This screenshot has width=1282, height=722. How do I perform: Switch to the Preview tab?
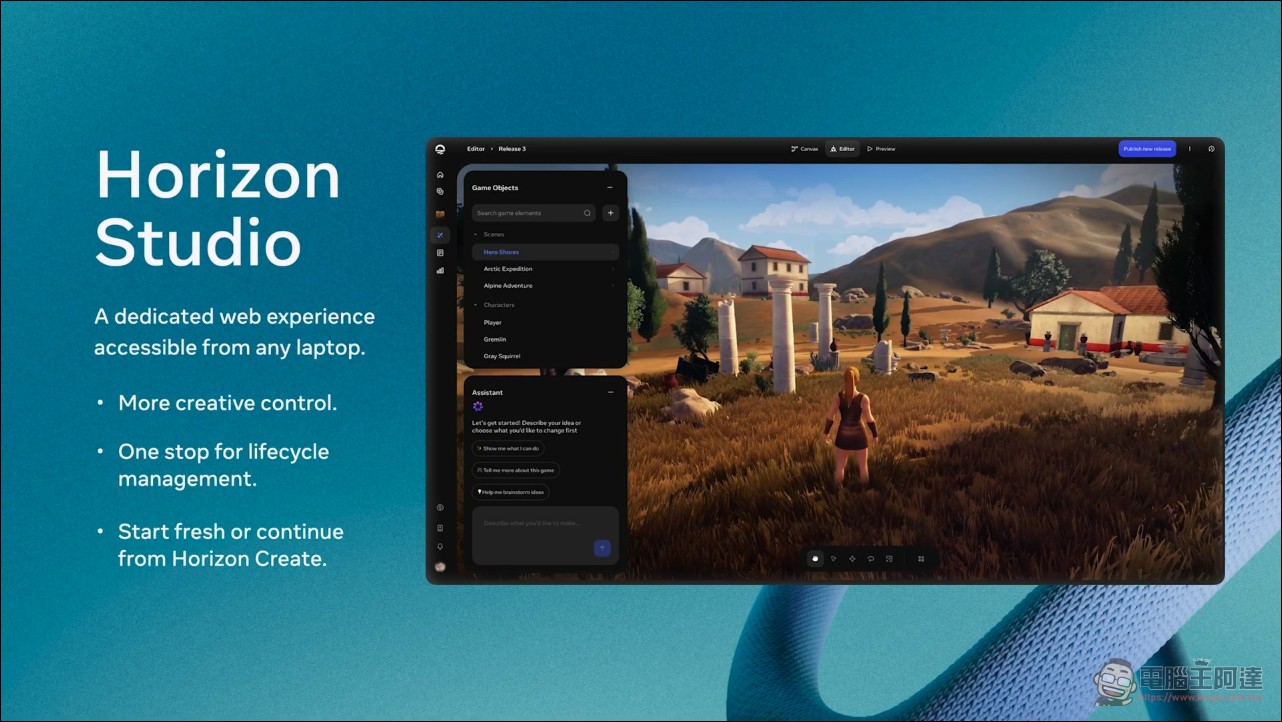(881, 149)
